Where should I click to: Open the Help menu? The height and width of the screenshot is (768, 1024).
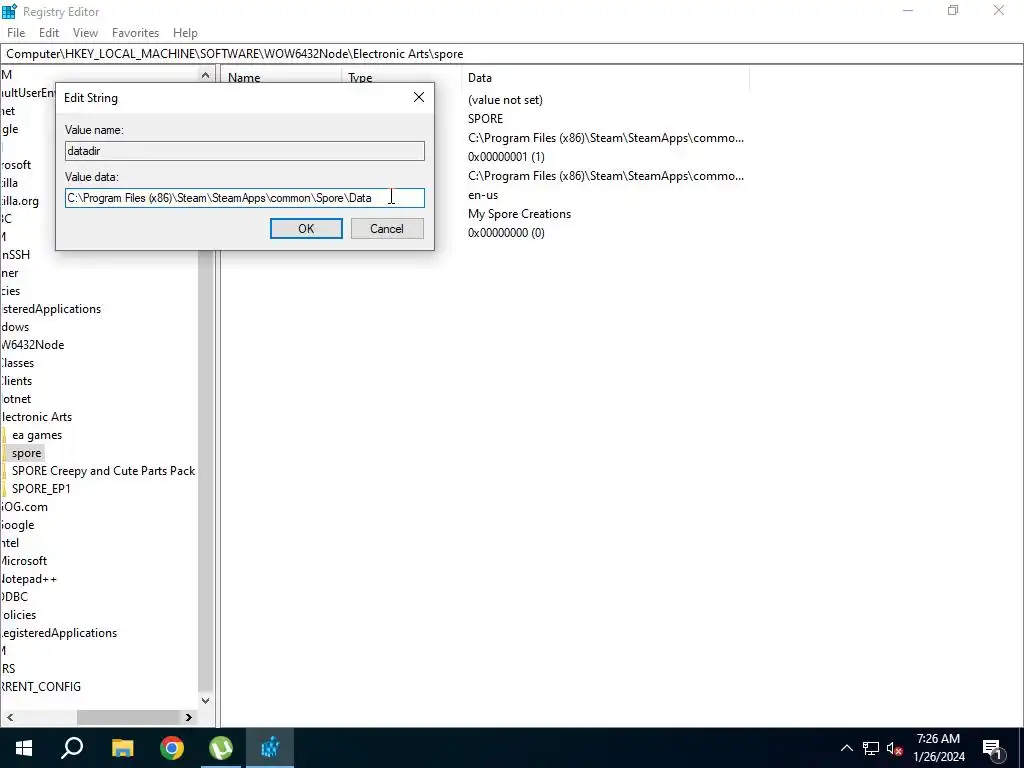tap(185, 33)
